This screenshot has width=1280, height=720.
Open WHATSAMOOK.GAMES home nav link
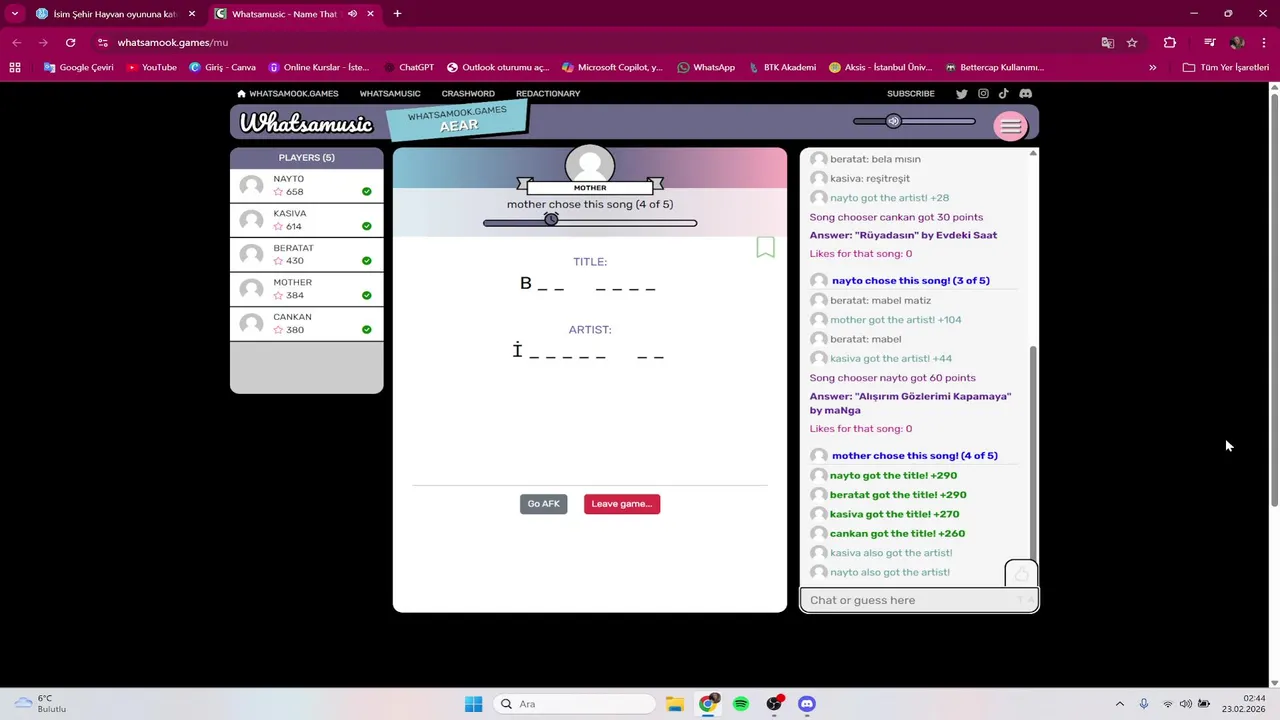[x=287, y=94]
